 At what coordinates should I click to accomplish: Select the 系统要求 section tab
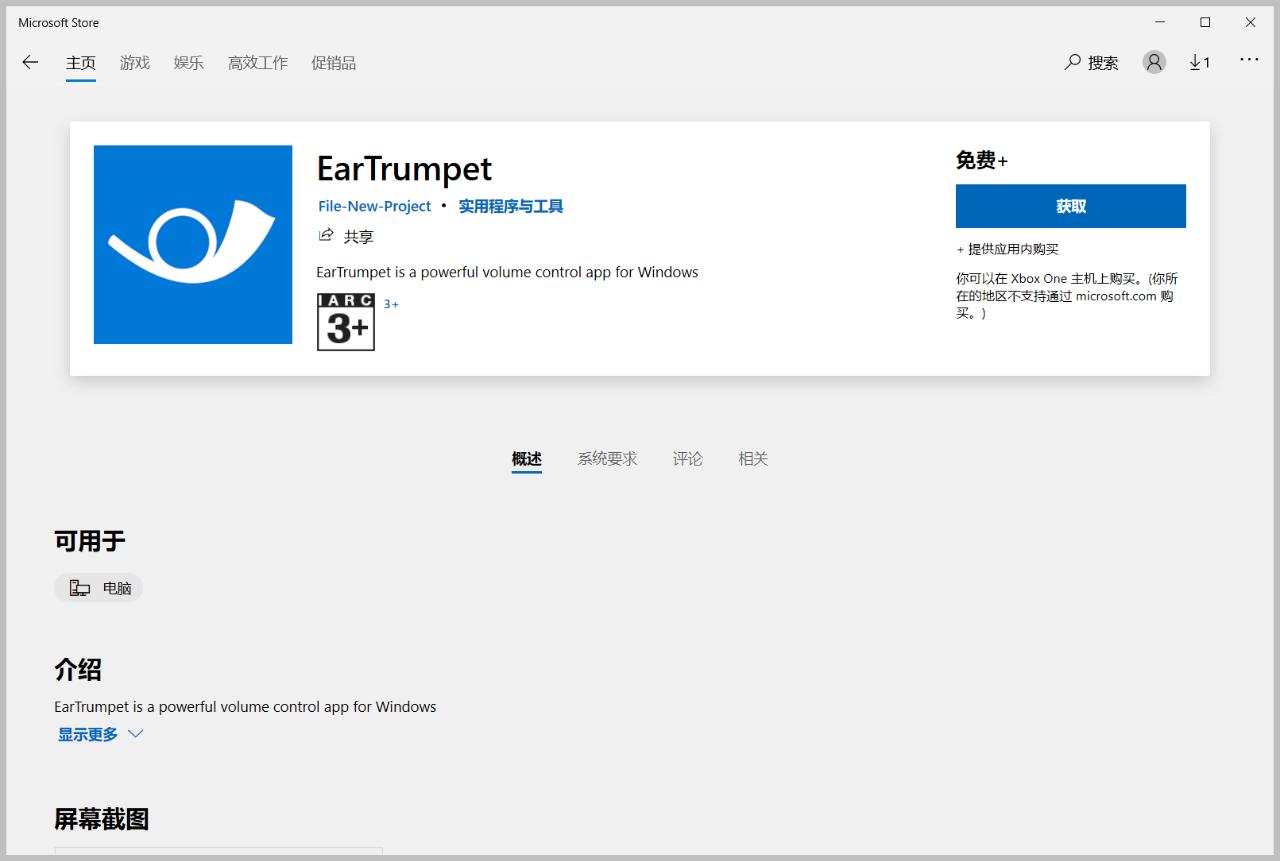[x=607, y=458]
